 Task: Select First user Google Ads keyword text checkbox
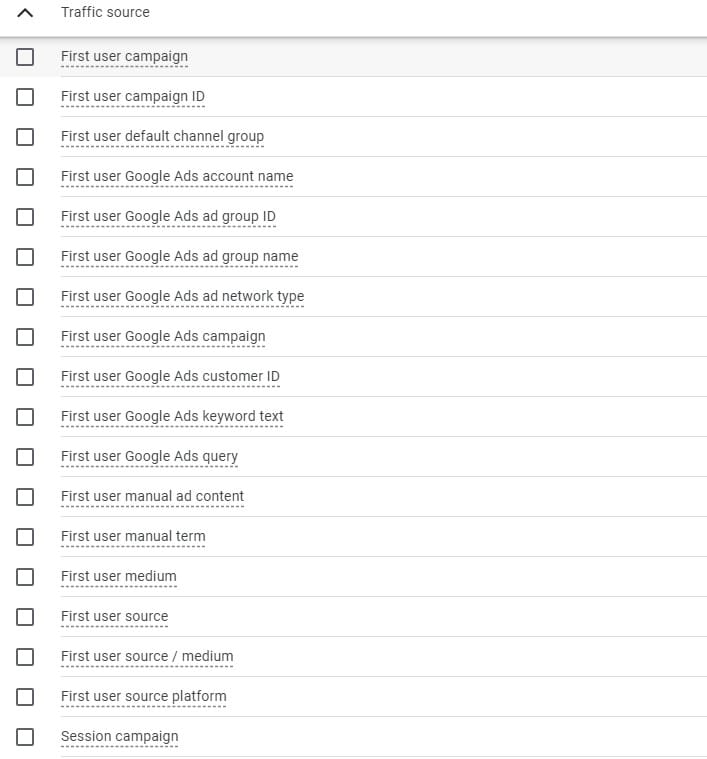(x=25, y=417)
